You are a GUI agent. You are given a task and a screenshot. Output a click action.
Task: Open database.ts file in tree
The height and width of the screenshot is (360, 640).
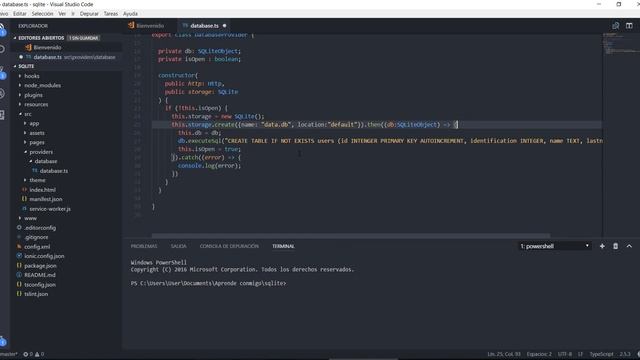point(54,171)
